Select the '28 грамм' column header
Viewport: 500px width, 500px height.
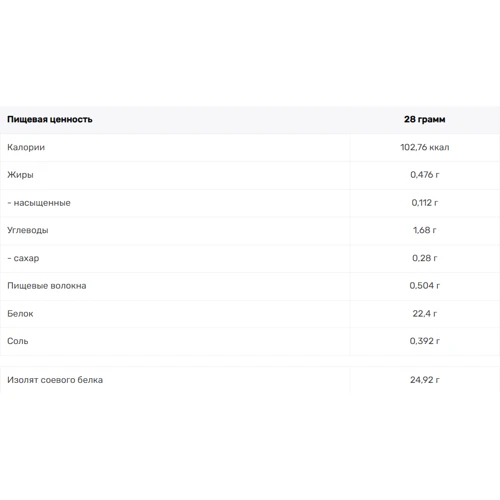(x=424, y=119)
